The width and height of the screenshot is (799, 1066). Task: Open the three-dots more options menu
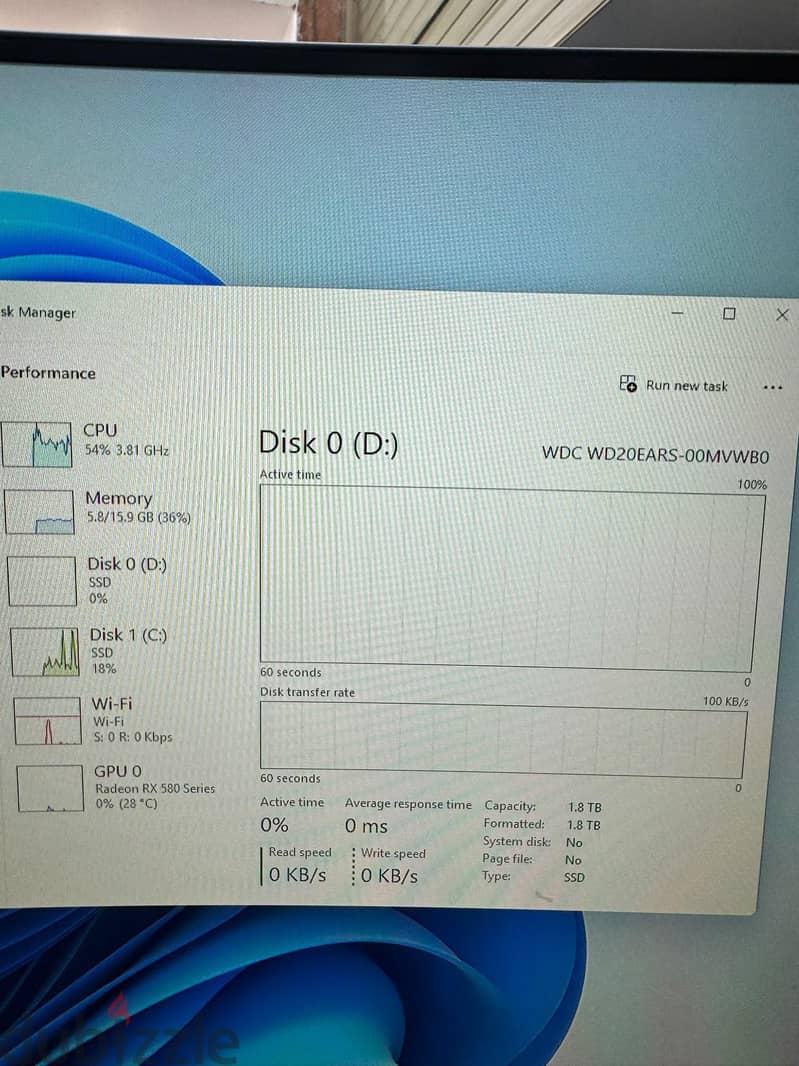(x=772, y=388)
